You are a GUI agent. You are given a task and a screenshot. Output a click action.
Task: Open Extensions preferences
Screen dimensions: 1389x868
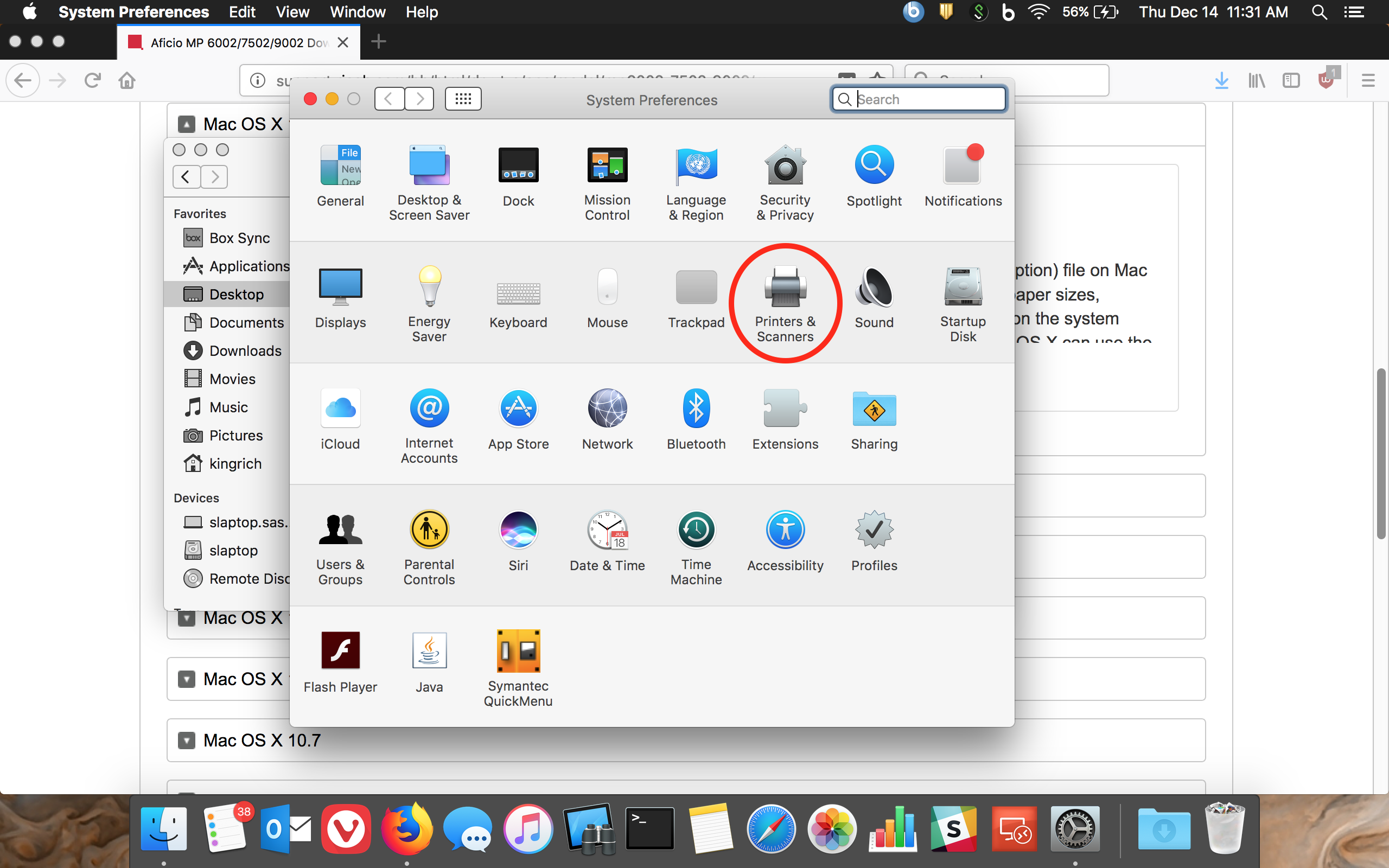[785, 420]
